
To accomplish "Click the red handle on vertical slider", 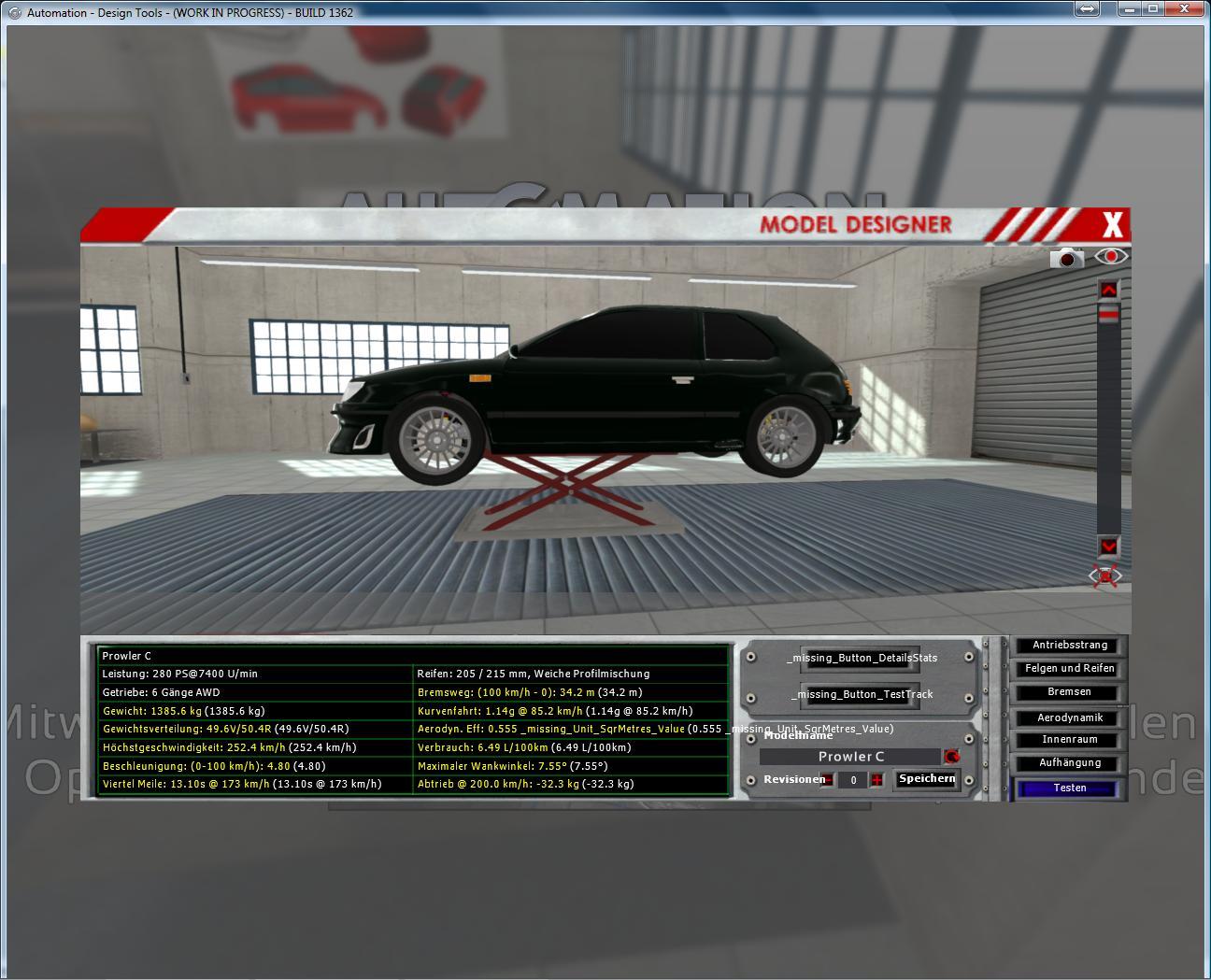I will (x=1108, y=317).
